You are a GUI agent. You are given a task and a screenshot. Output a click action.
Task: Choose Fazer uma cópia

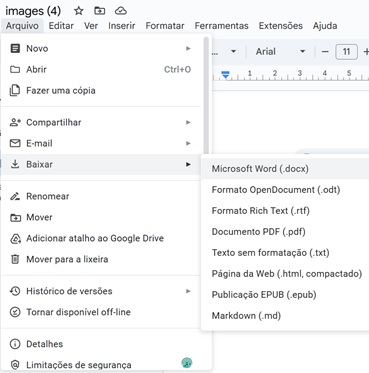102,90
